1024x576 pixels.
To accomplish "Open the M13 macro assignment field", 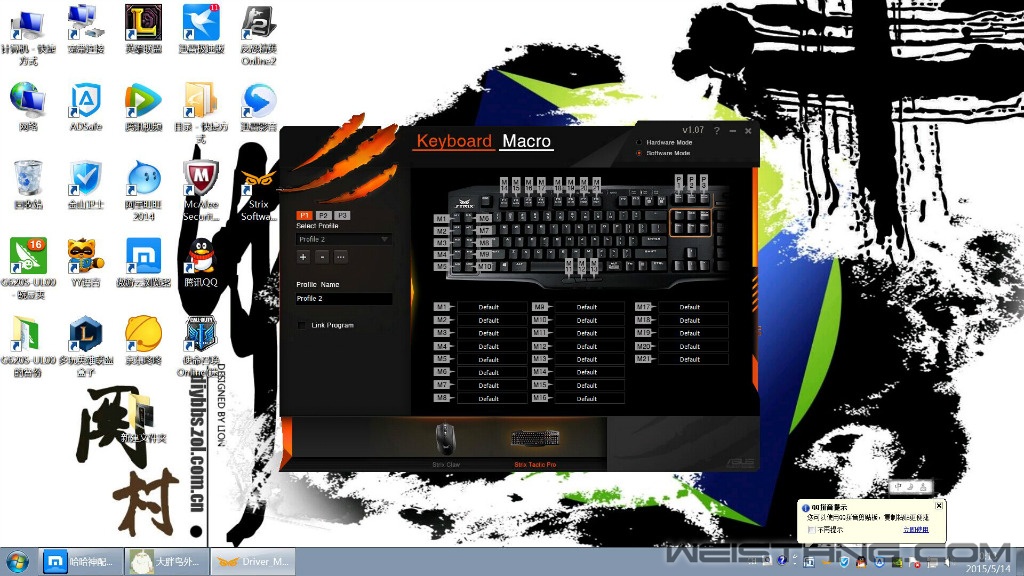I will [x=589, y=359].
